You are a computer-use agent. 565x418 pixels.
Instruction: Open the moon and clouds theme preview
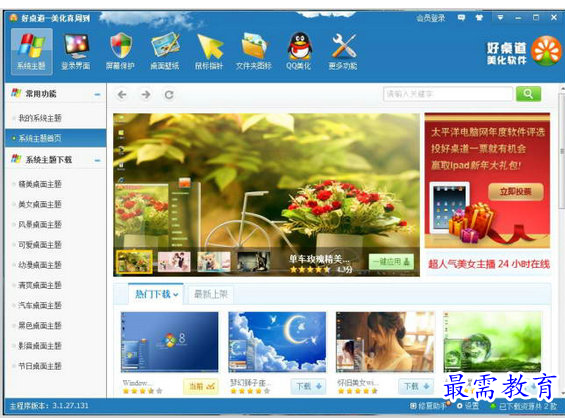[x=277, y=342]
